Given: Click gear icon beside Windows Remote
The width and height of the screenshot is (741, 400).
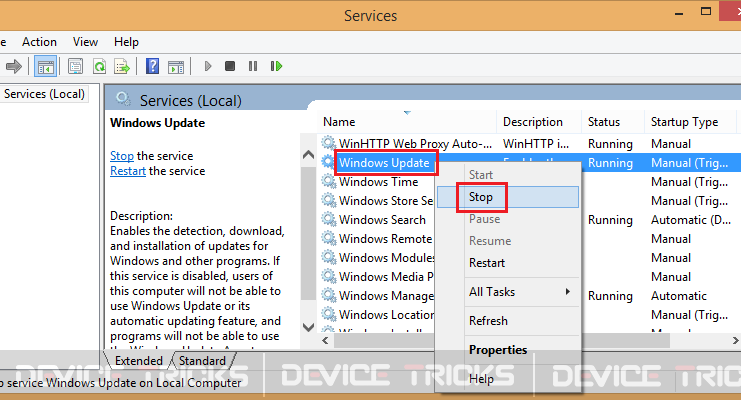Looking at the screenshot, I should click(328, 238).
